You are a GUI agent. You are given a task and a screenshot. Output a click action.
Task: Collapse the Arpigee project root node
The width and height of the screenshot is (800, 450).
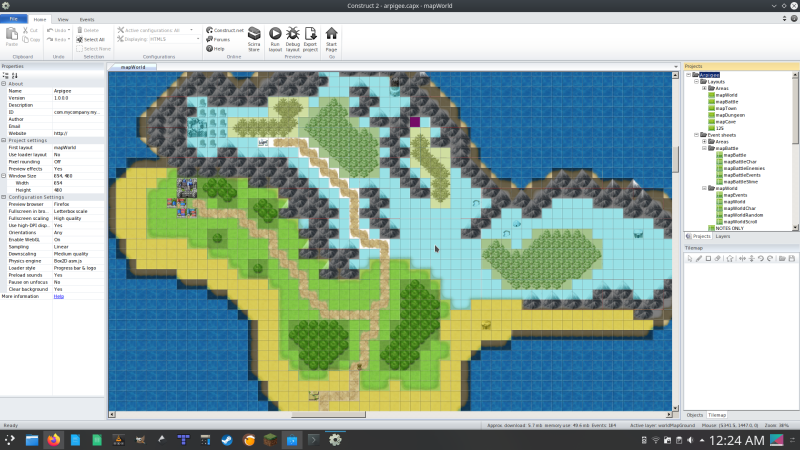(x=688, y=75)
